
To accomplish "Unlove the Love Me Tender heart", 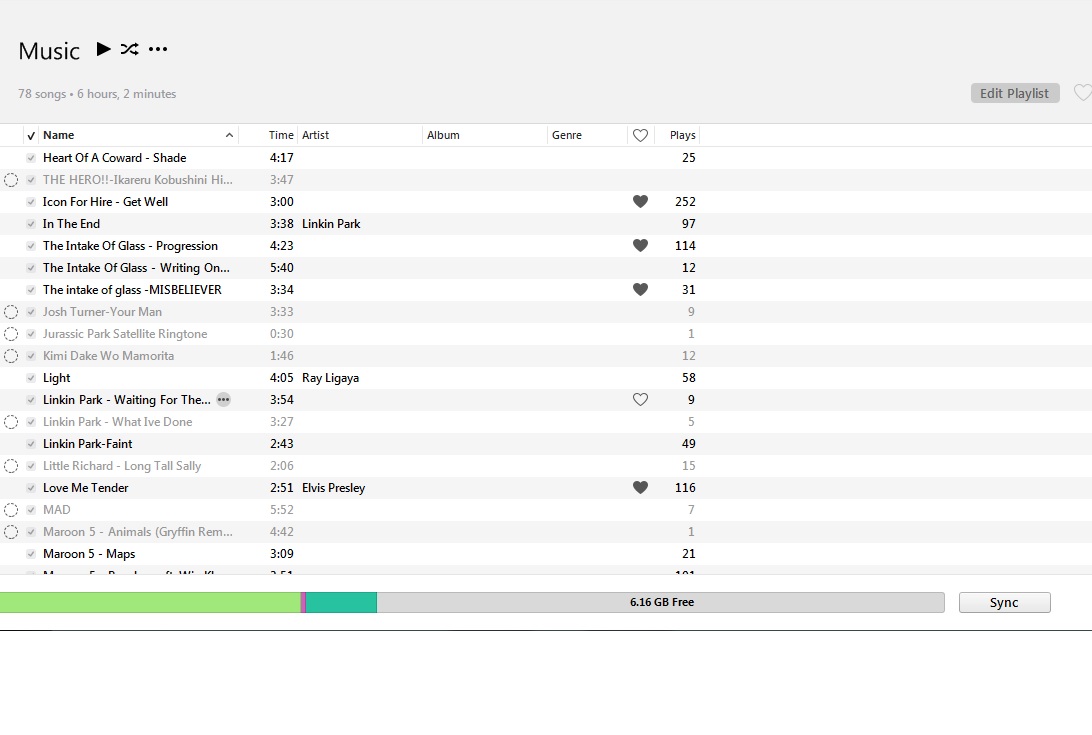I will (x=640, y=488).
